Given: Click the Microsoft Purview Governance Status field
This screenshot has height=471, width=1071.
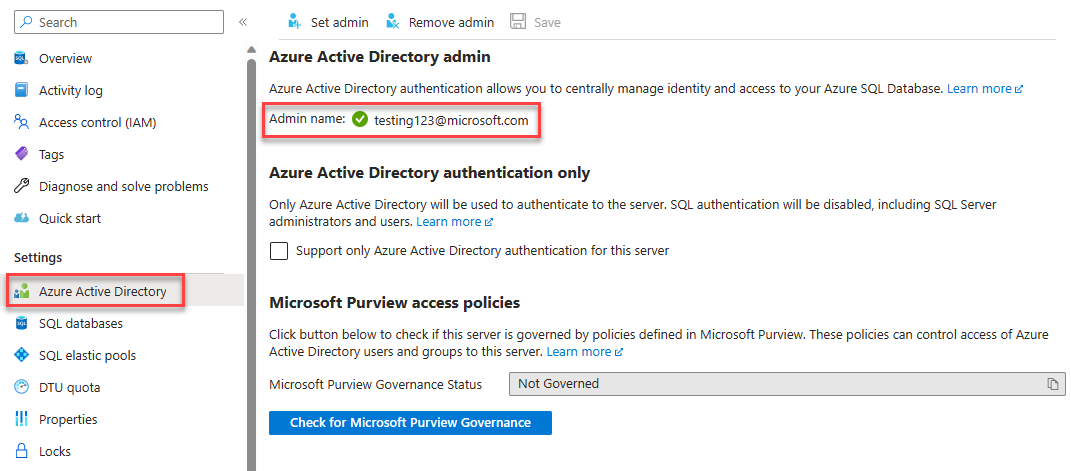Looking at the screenshot, I should coord(775,384).
